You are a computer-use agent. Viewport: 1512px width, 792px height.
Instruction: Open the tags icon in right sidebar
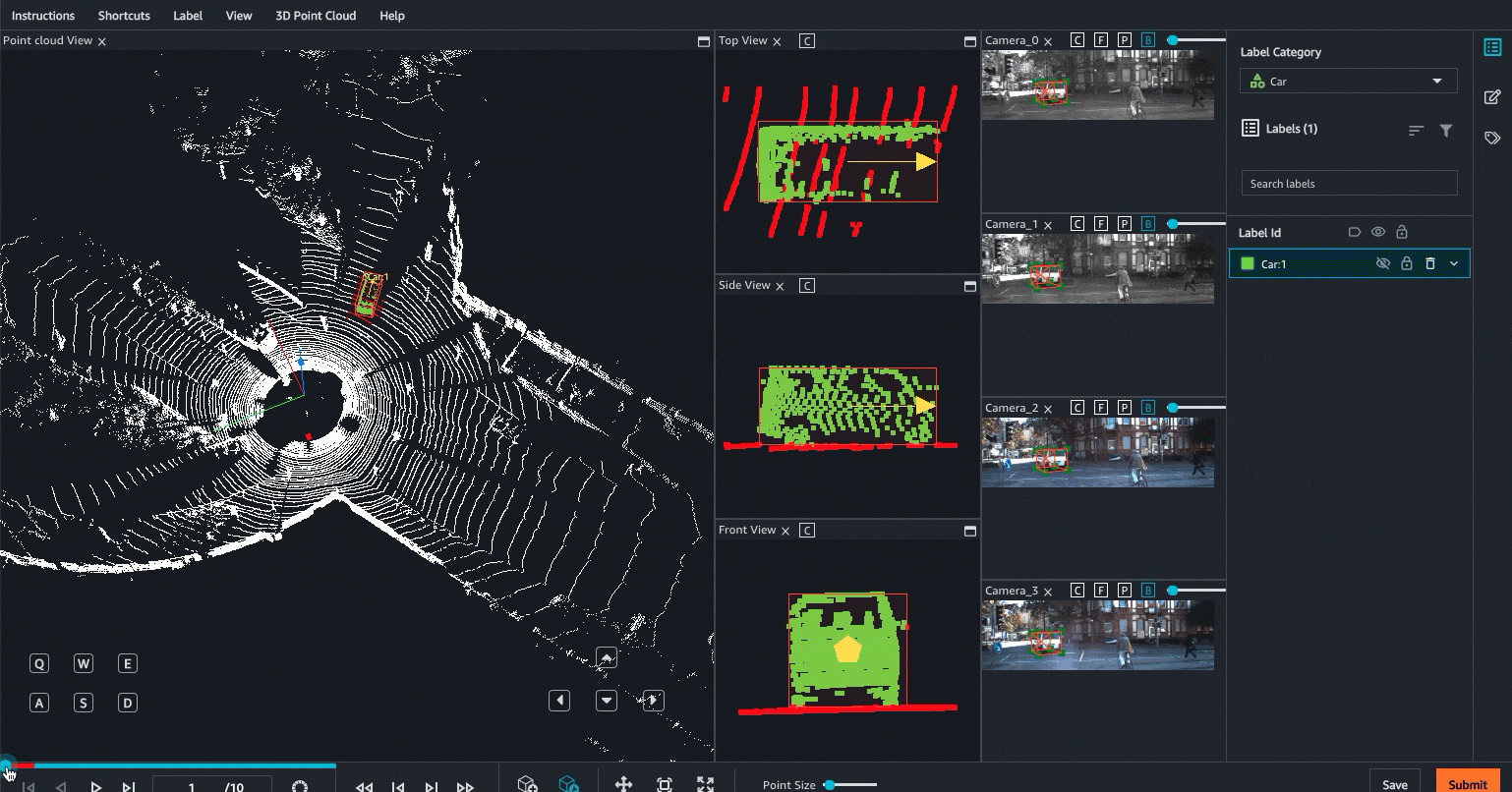tap(1492, 139)
